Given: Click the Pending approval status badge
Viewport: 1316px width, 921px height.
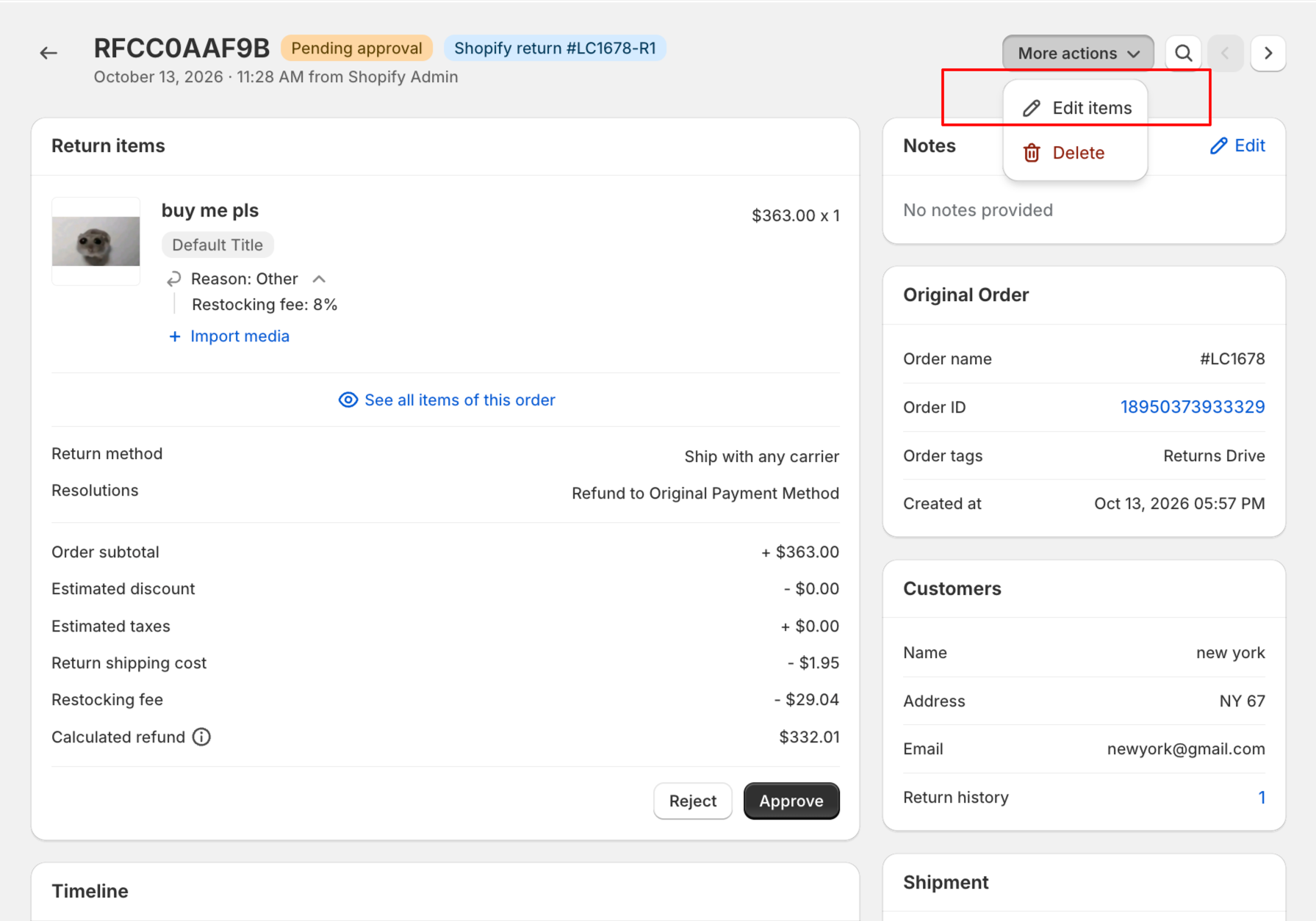Looking at the screenshot, I should coord(357,48).
